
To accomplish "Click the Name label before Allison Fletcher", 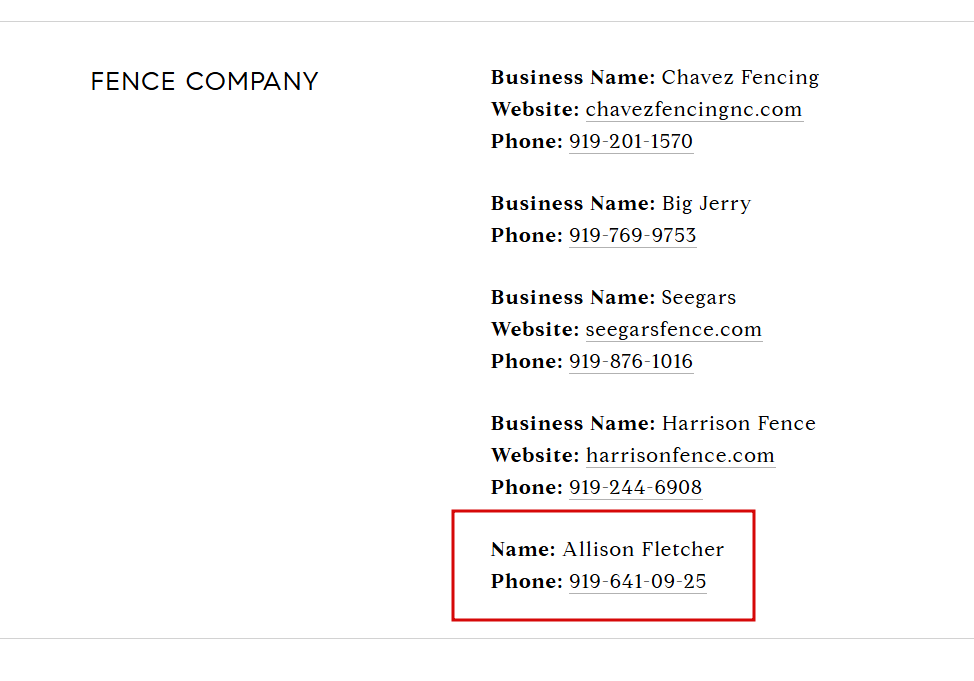I will [x=523, y=550].
